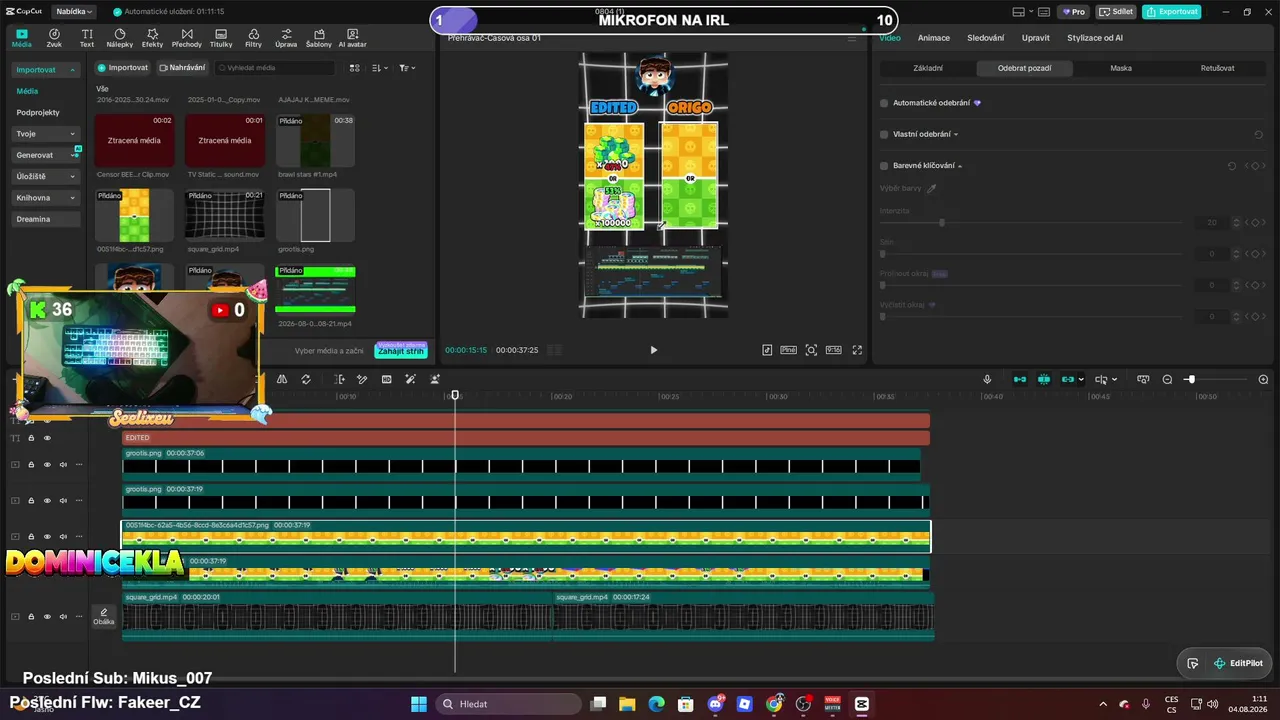The image size is (1280, 720).
Task: Click the Intenzita slider handle
Action: [941, 223]
